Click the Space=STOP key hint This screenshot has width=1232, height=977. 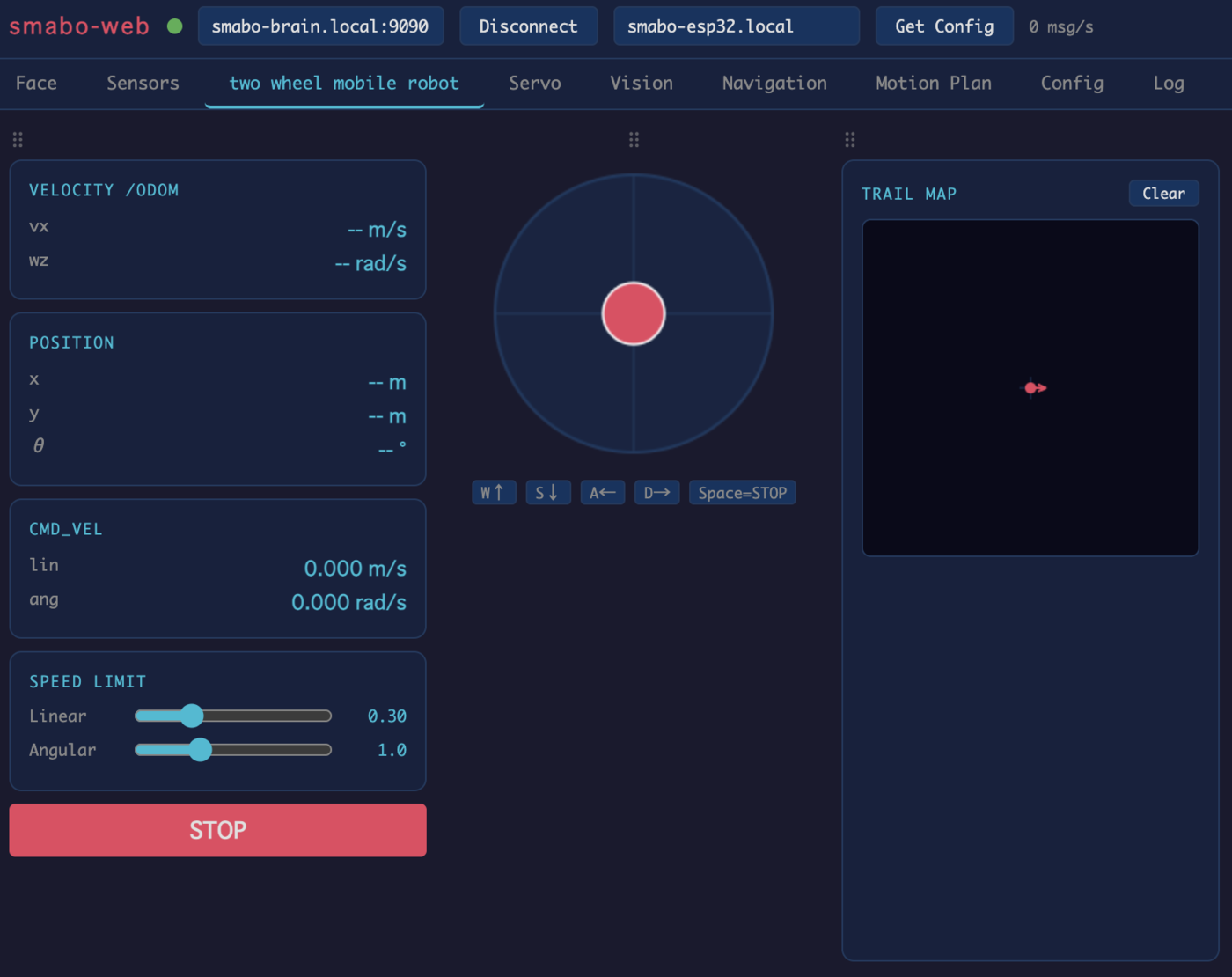pyautogui.click(x=742, y=493)
